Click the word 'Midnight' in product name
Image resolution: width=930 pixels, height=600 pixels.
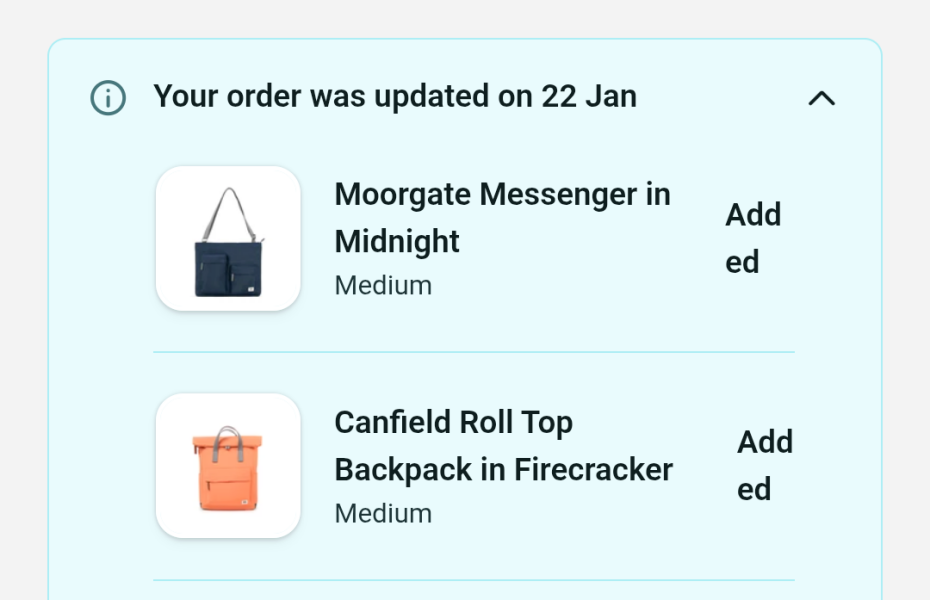[x=397, y=242]
